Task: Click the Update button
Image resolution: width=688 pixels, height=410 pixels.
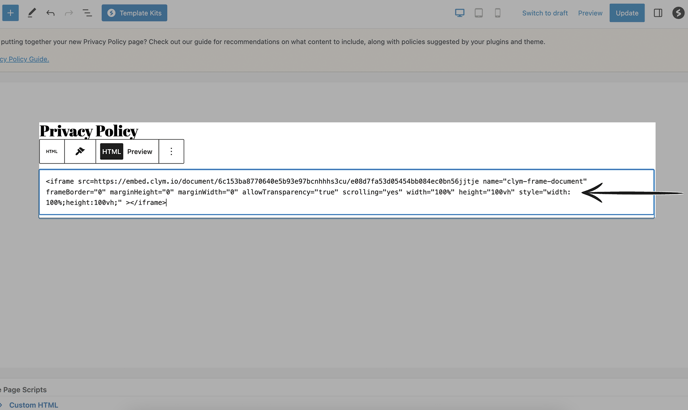Action: point(627,13)
